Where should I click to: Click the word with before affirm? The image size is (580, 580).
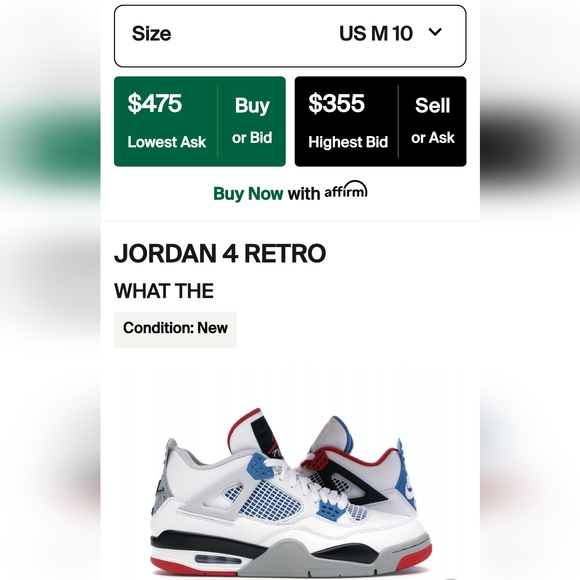[304, 194]
